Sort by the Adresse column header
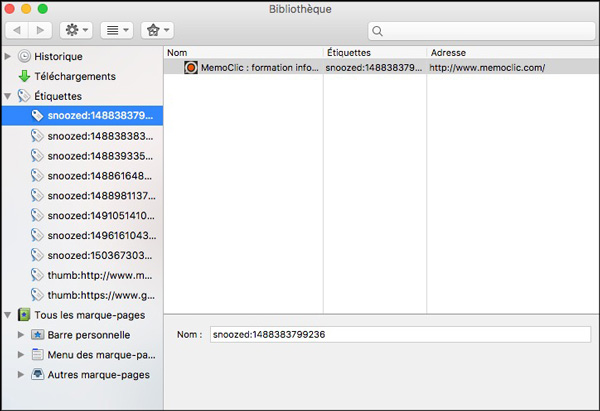 coord(510,51)
